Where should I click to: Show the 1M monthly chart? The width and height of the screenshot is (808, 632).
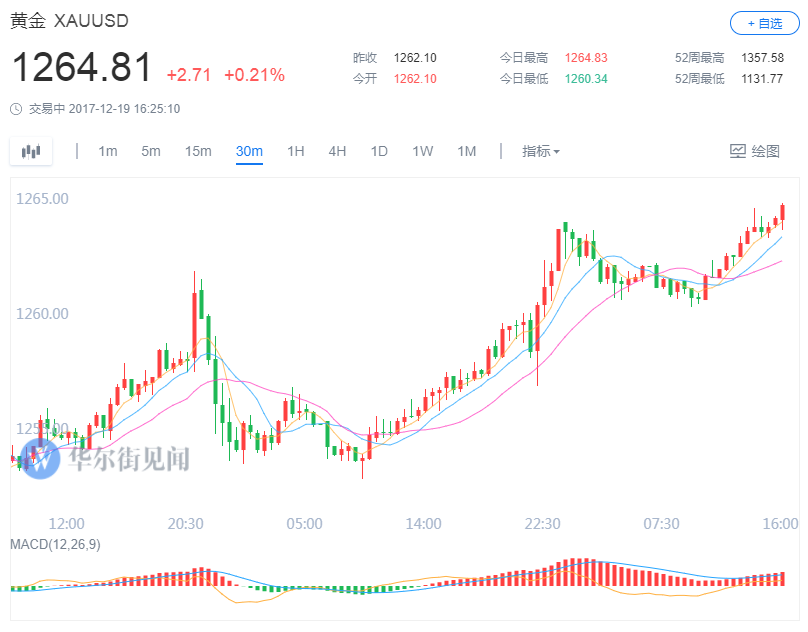tap(467, 151)
